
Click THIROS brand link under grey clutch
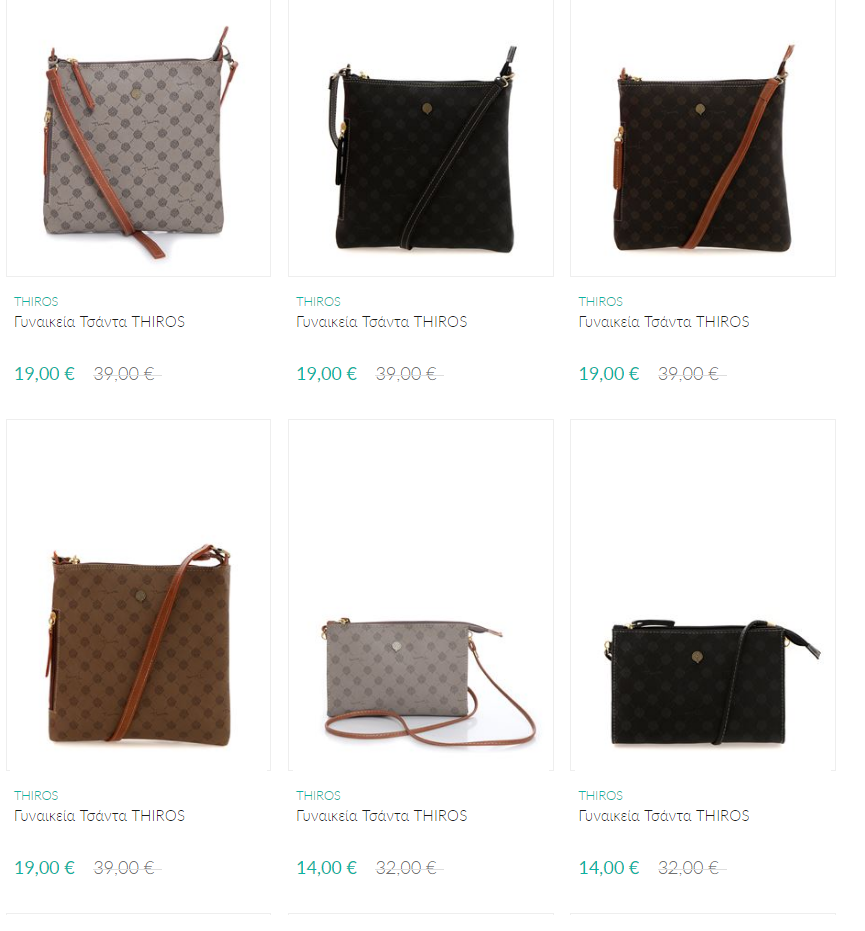click(318, 796)
